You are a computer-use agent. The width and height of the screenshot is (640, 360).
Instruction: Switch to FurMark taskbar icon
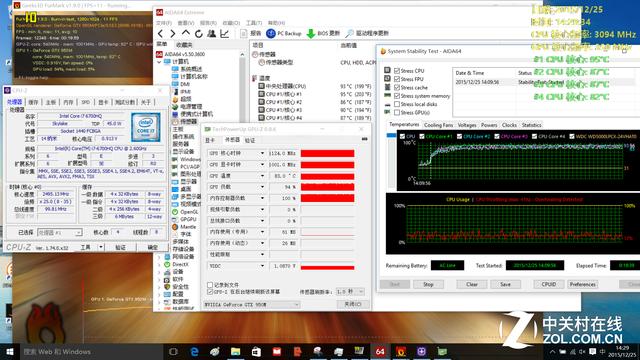401,351
